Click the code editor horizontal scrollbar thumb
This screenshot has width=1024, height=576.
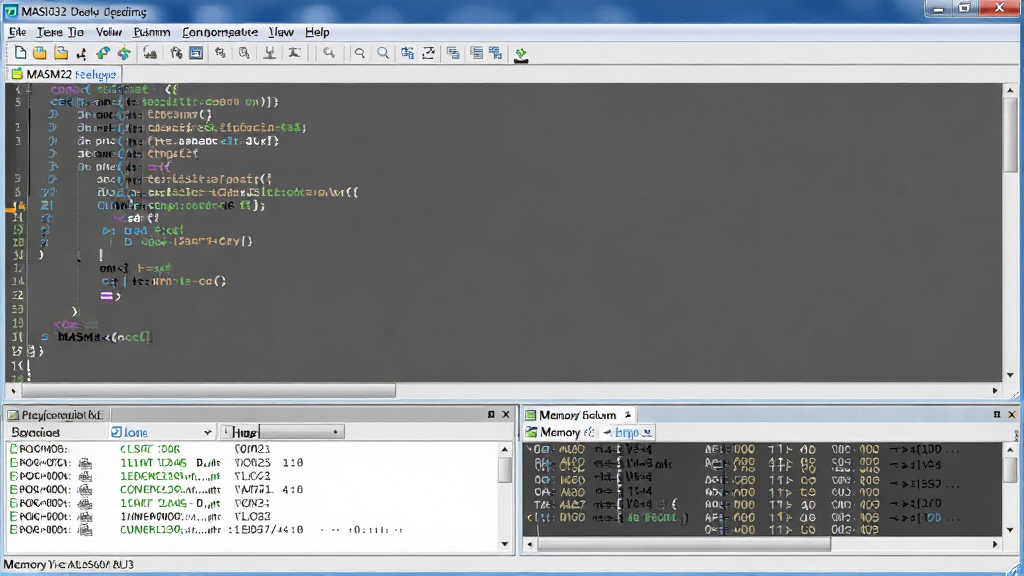coord(209,391)
